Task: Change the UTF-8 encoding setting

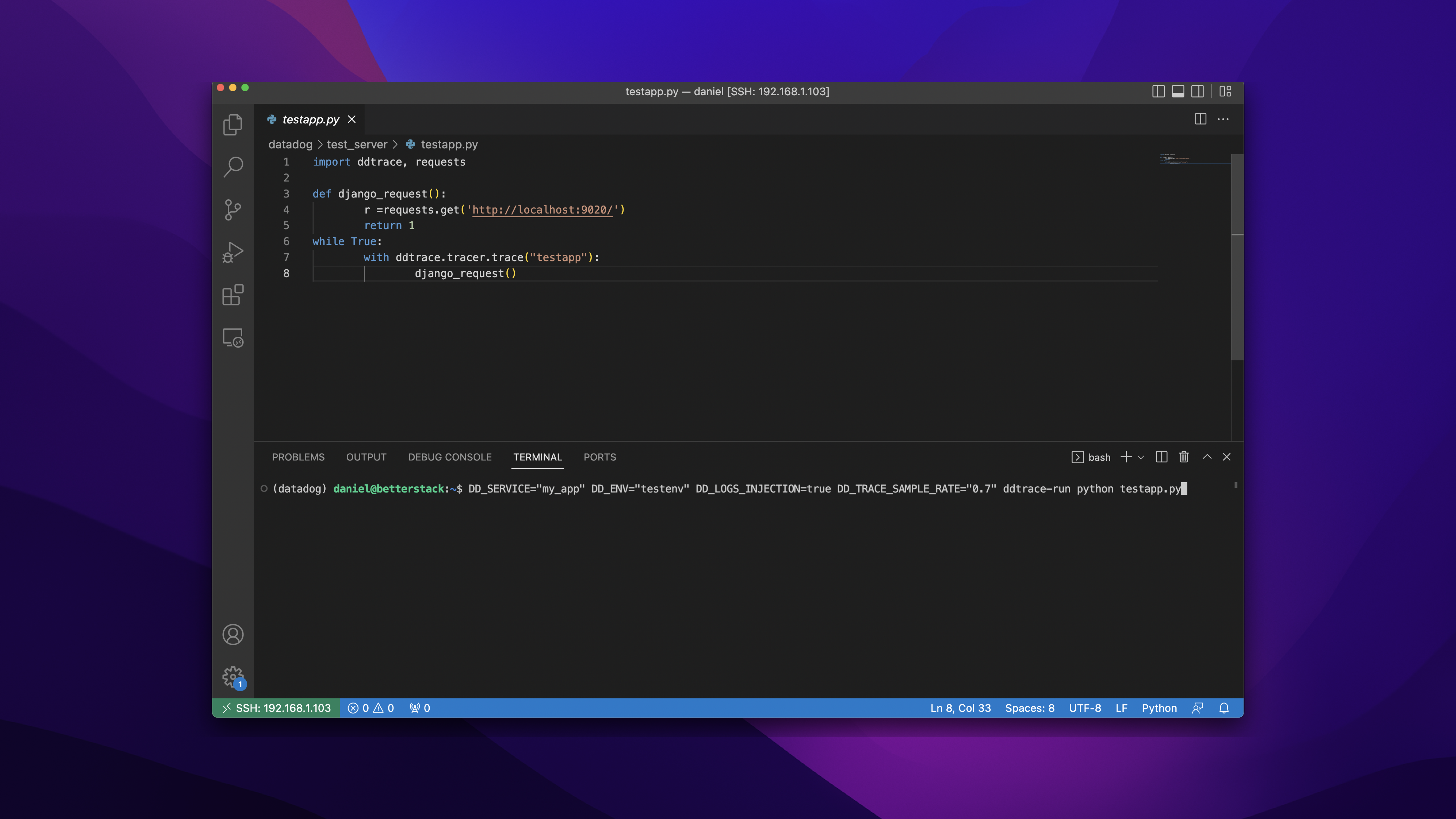Action: point(1085,708)
